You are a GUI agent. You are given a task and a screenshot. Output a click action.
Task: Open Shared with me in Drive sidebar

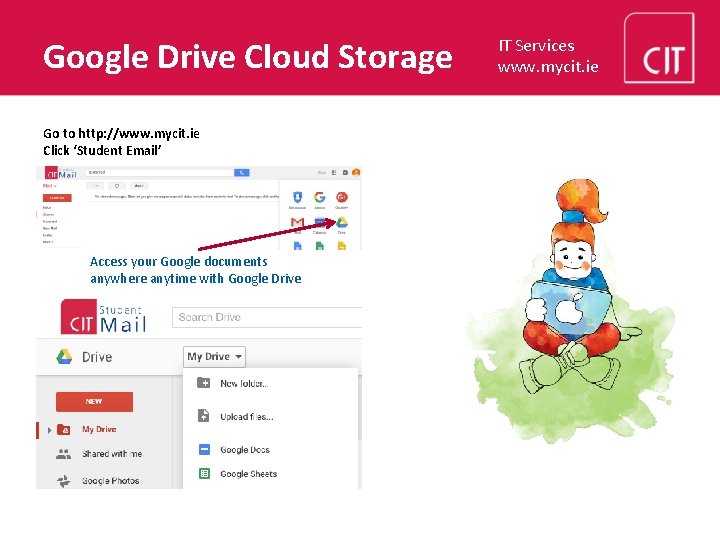(112, 454)
